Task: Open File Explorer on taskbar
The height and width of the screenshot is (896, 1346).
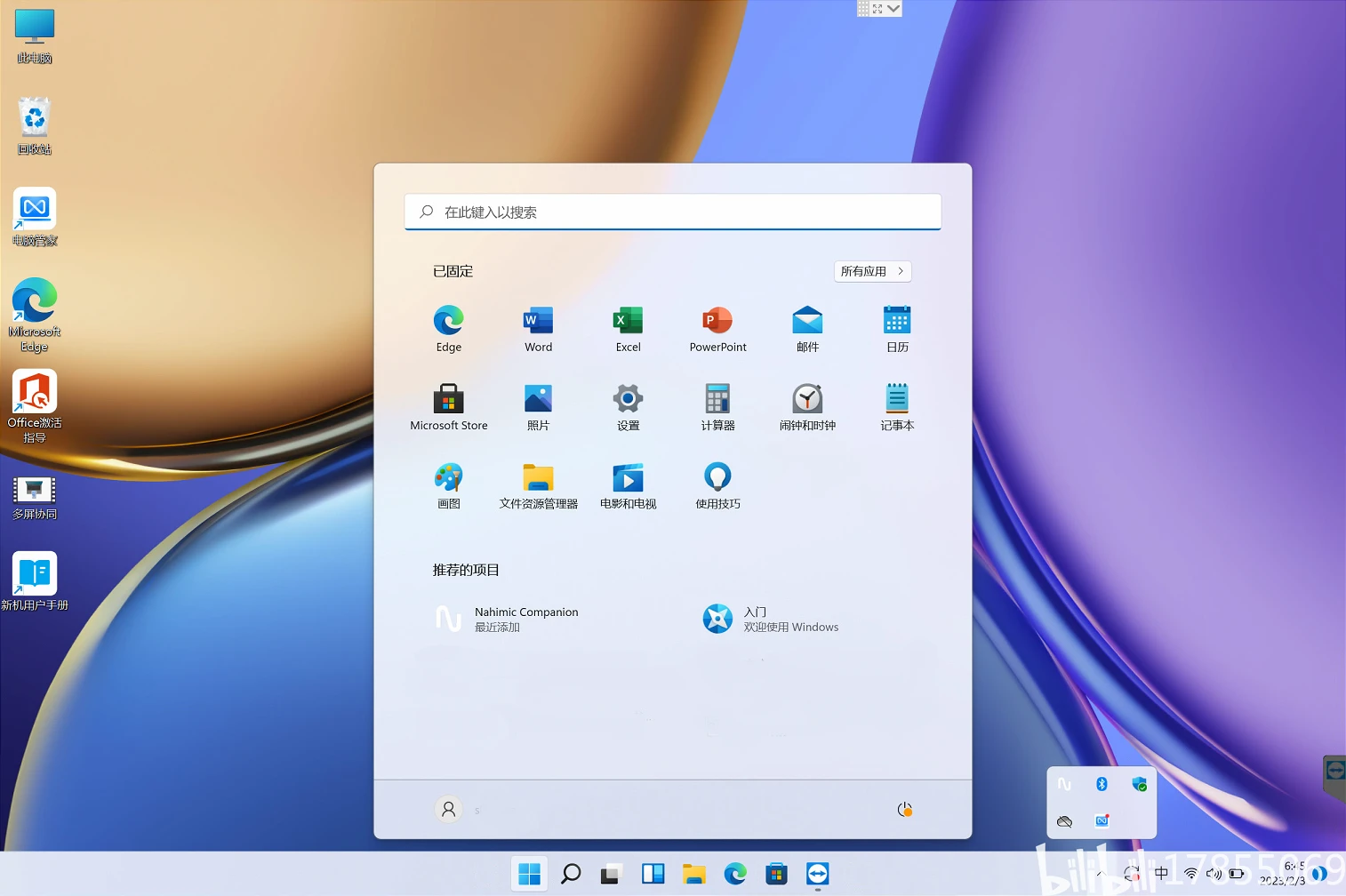Action: coord(693,874)
